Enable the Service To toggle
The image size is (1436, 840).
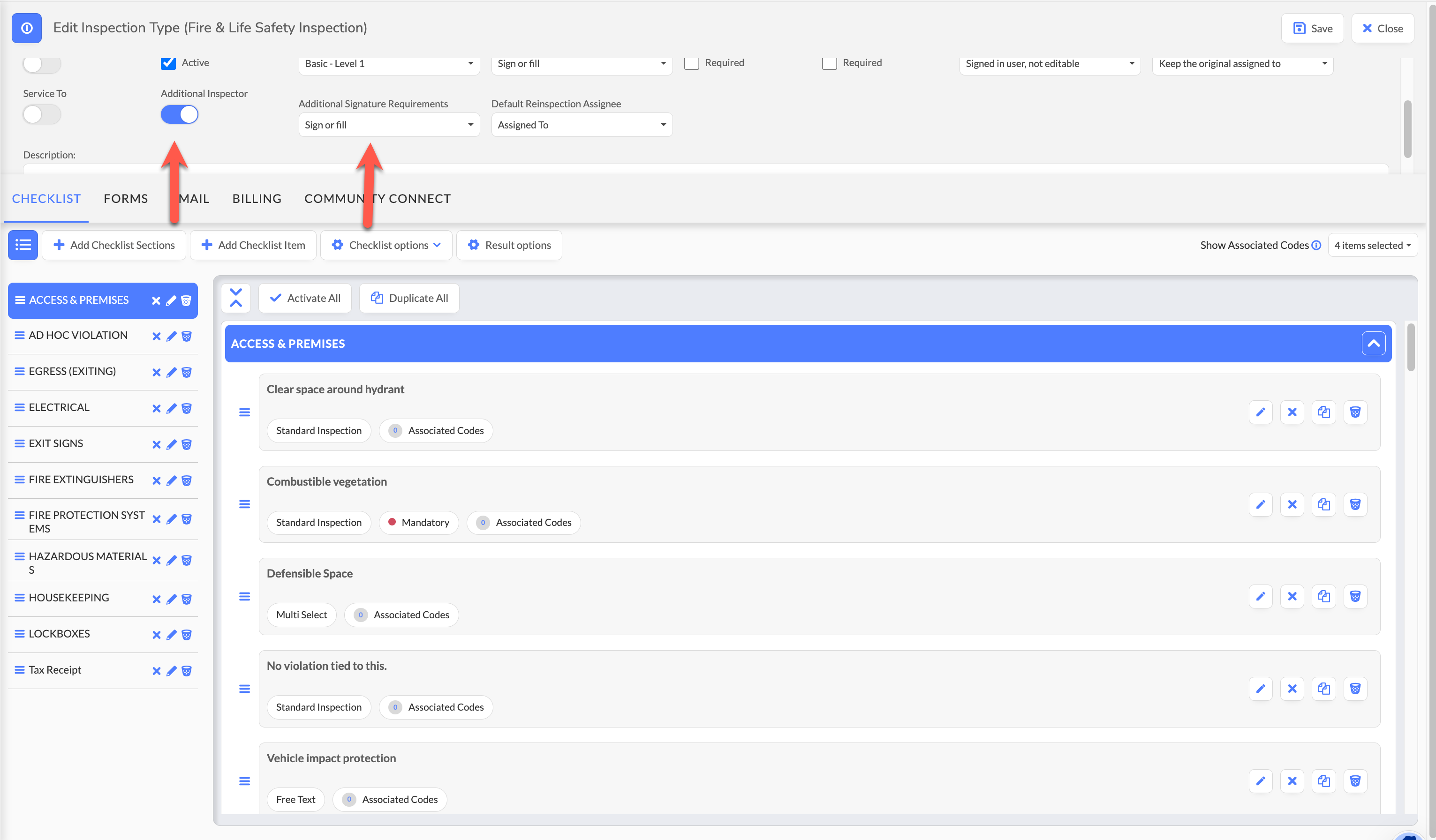[x=42, y=114]
